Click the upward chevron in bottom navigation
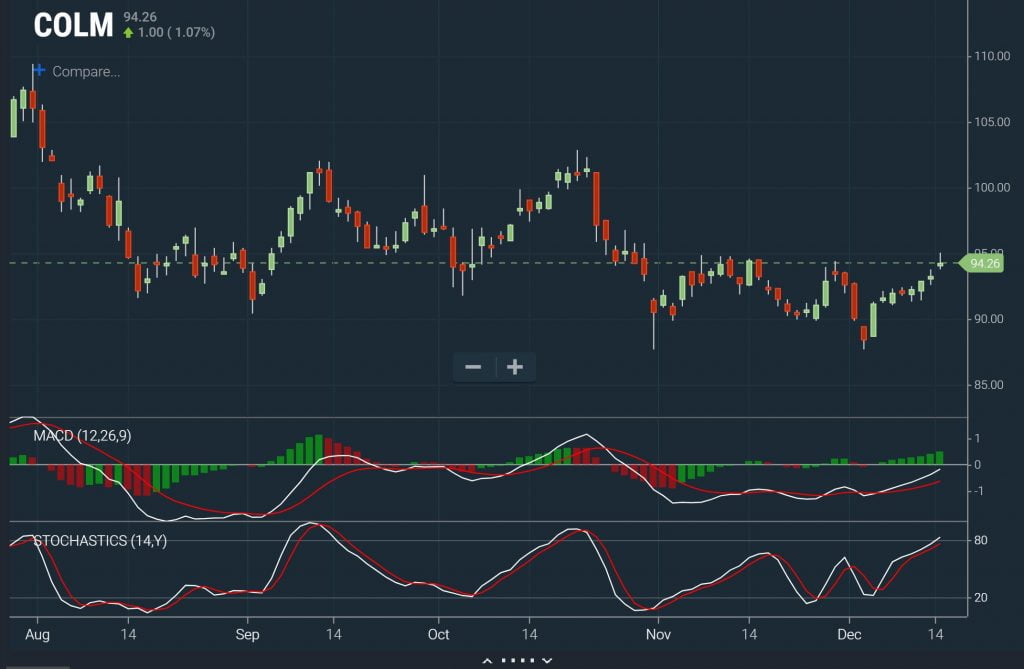Viewport: 1024px width, 669px height. click(x=487, y=660)
